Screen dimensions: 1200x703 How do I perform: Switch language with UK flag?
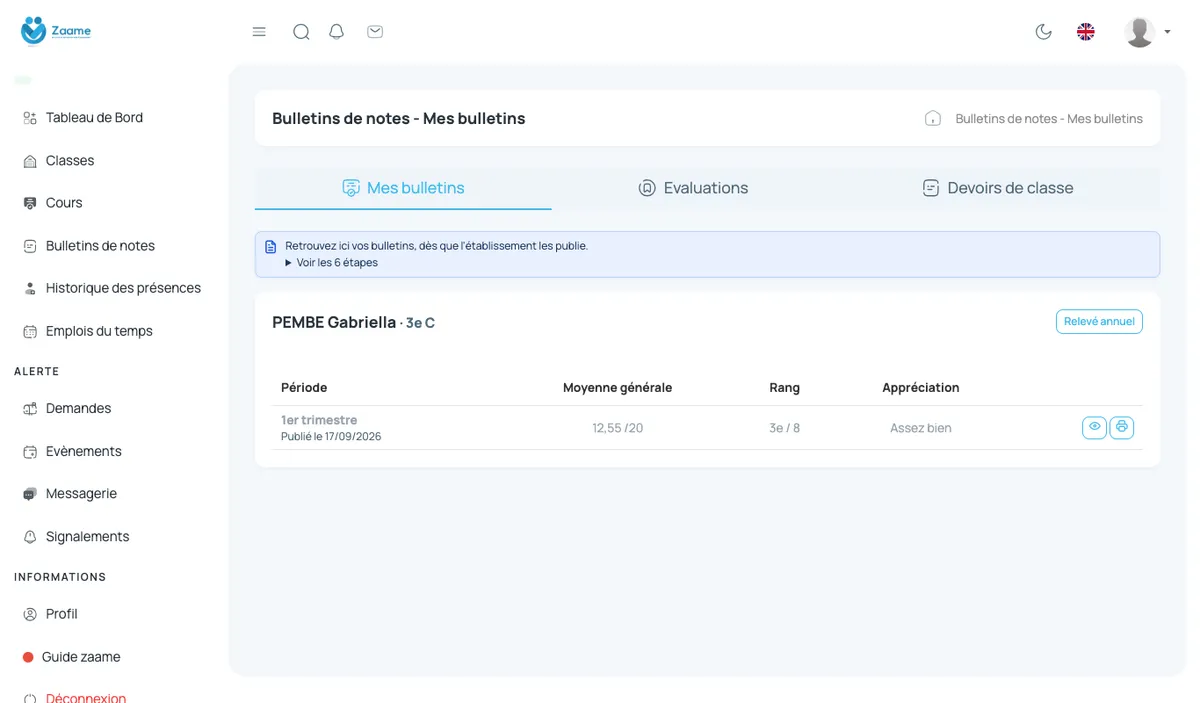click(1085, 32)
